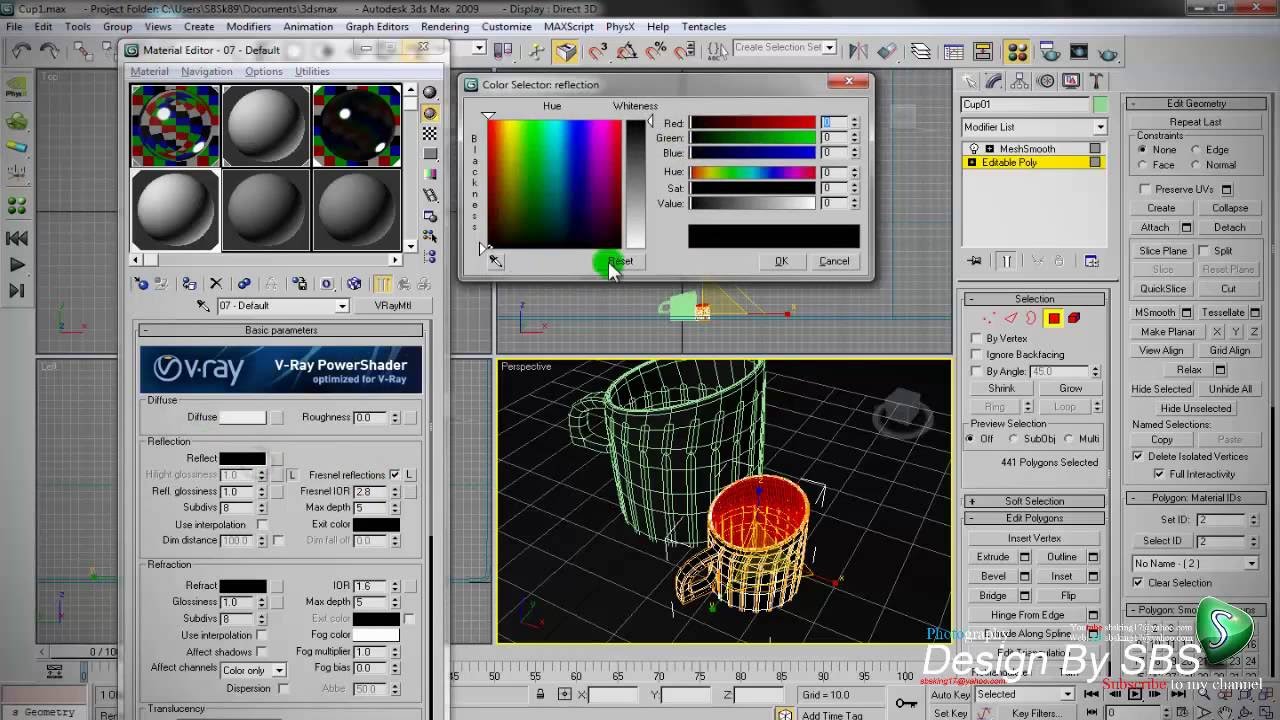1280x720 pixels.
Task: Click the color sample eyedropper in Color Selector
Action: [495, 261]
